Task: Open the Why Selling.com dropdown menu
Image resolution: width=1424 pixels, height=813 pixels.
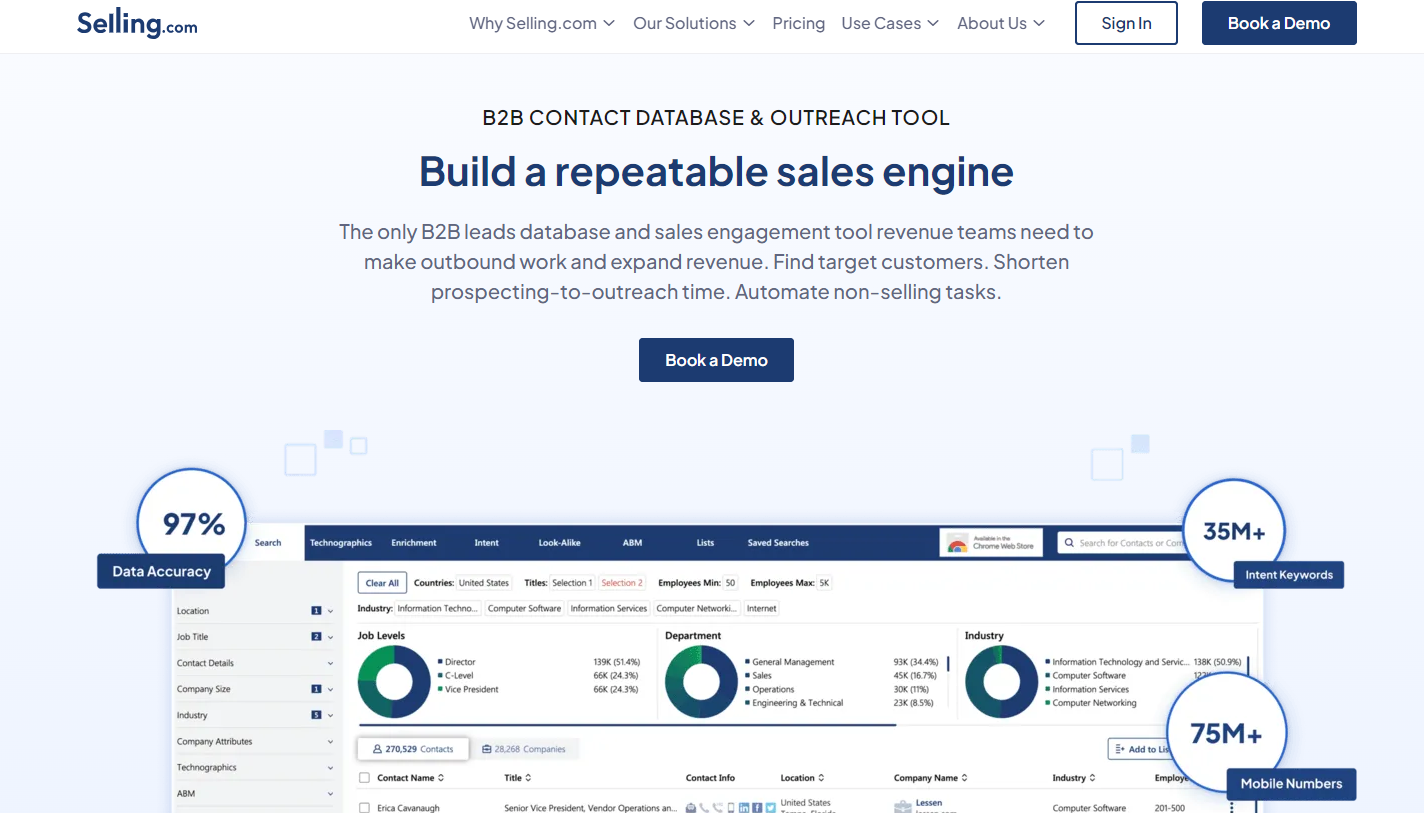Action: click(x=542, y=23)
